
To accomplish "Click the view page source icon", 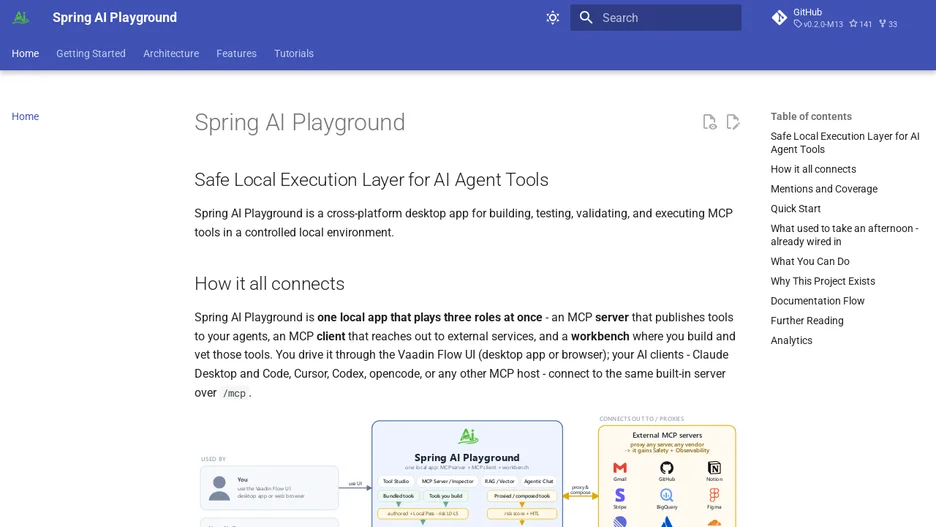I will tap(709, 122).
